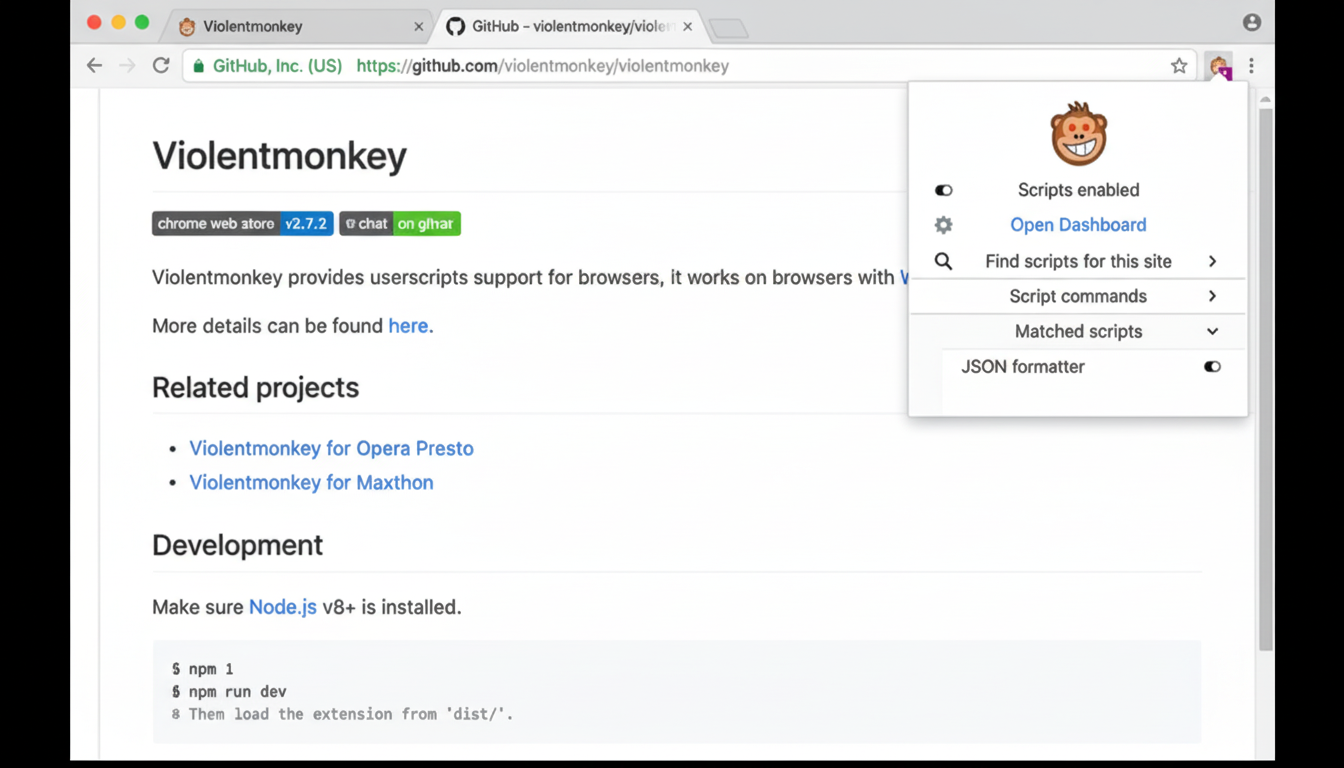This screenshot has width=1344, height=768.
Task: Open Dashboard via the gear icon
Action: click(943, 225)
